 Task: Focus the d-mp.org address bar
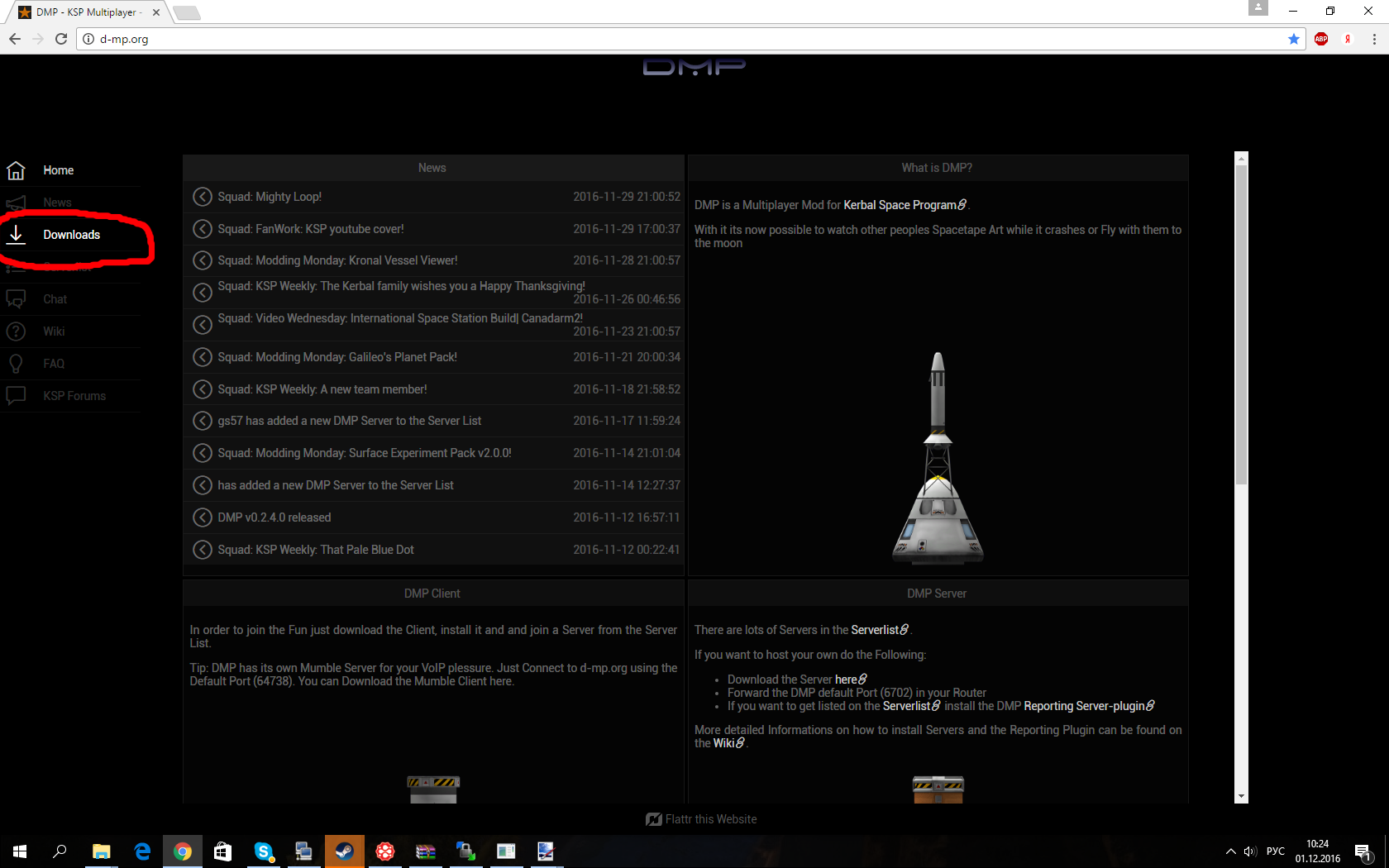click(686, 39)
